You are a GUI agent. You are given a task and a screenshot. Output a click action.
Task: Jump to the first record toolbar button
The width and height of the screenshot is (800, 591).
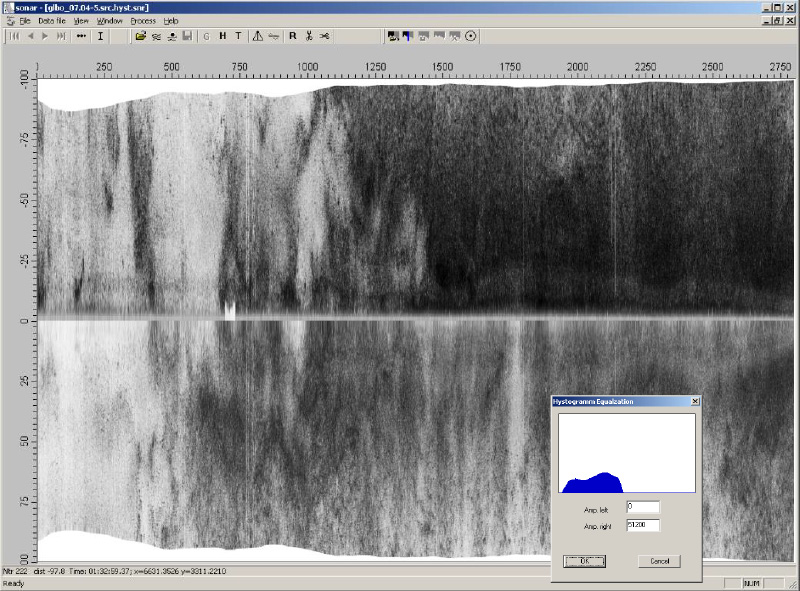pyautogui.click(x=15, y=36)
